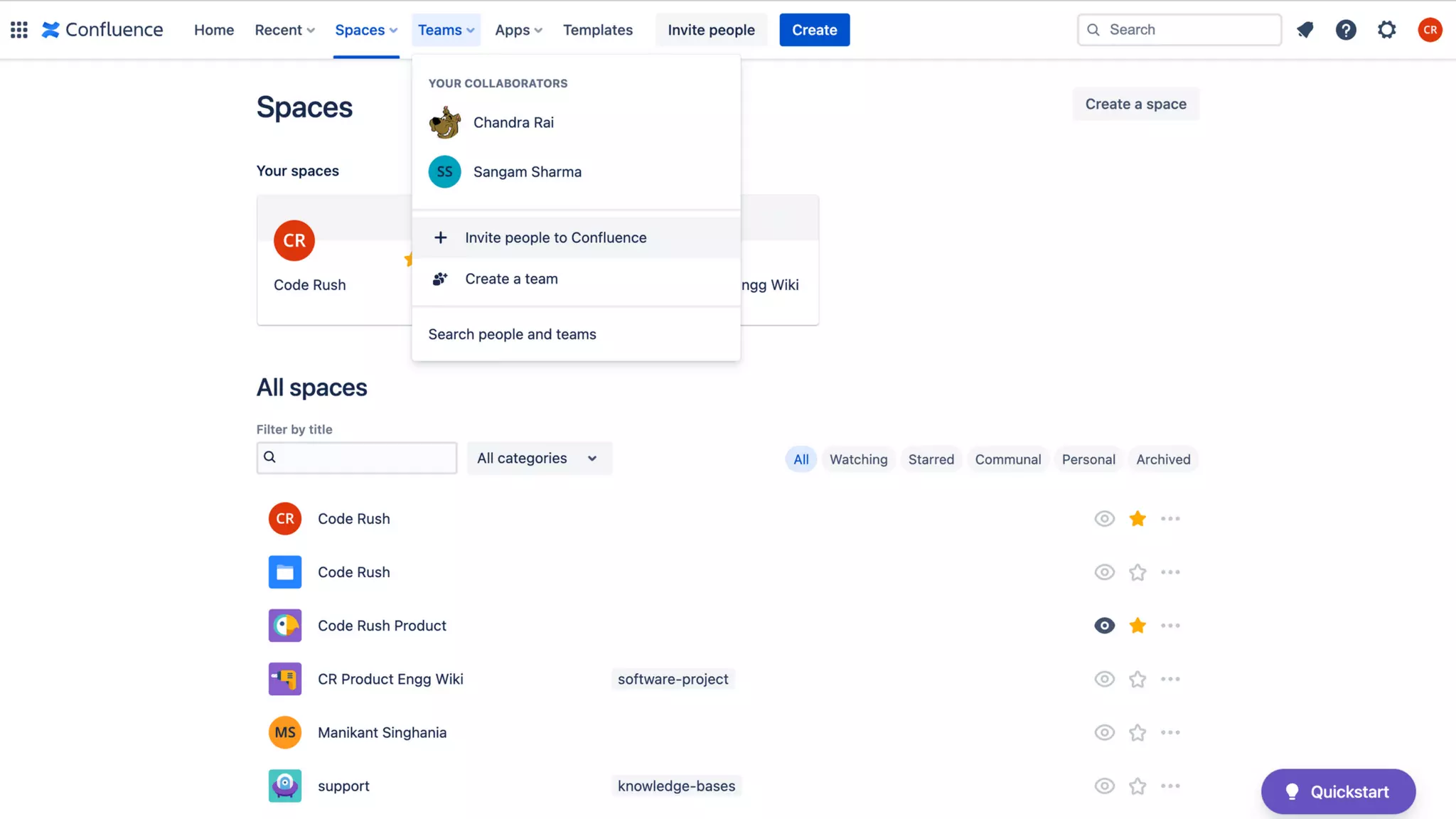Open the CR profile avatar menu

pos(1430,30)
